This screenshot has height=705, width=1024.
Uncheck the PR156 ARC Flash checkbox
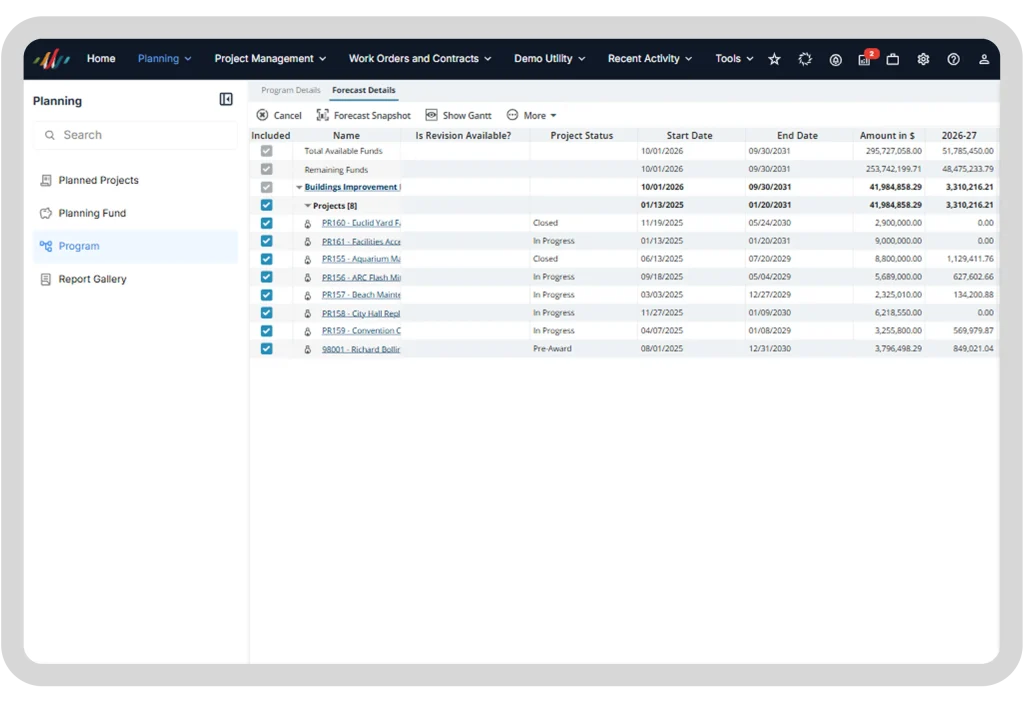click(266, 277)
